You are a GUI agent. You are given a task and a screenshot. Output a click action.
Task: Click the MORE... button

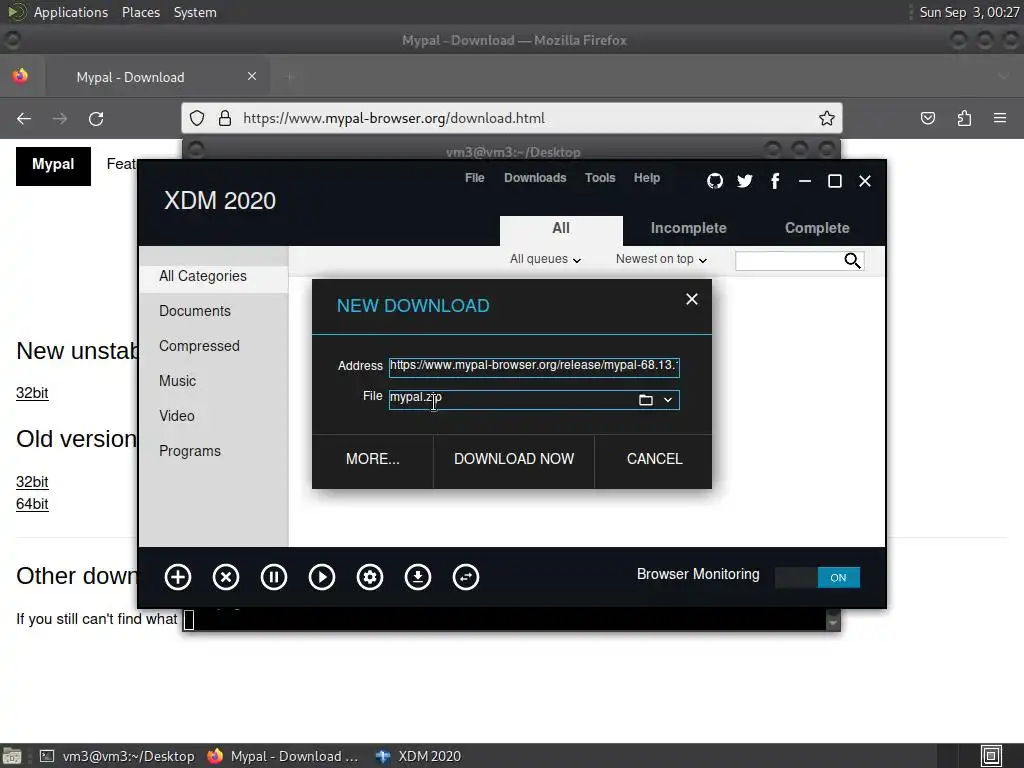373,459
